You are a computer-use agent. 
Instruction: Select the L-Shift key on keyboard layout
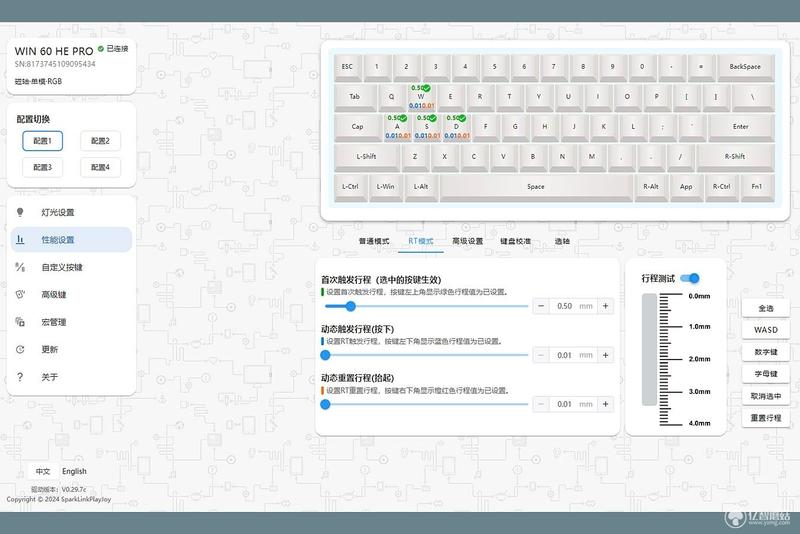pos(366,157)
